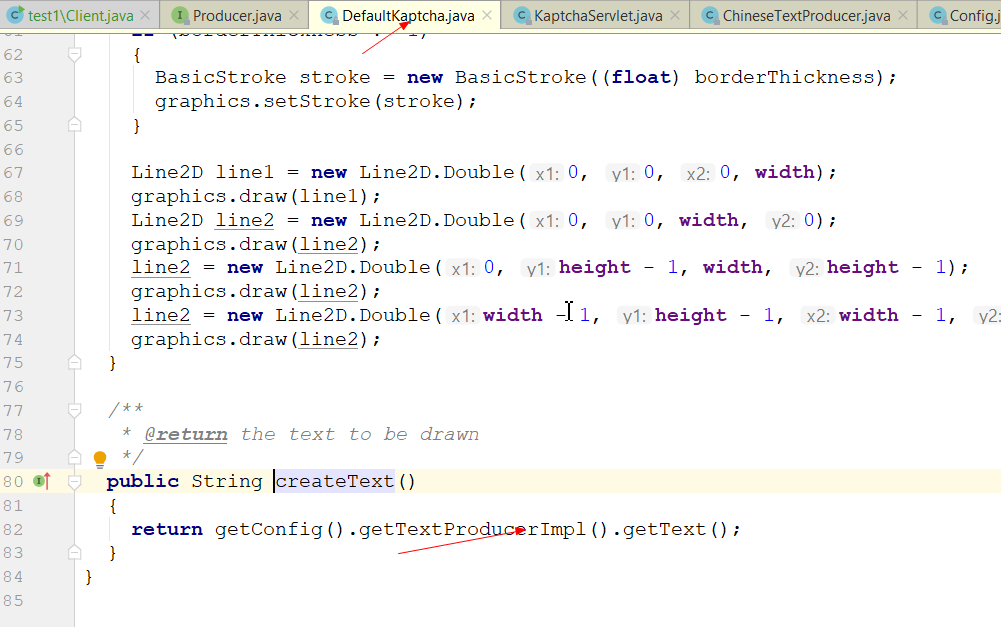1001x627 pixels.
Task: Click the fold end marker at line 83
Action: coord(75,552)
